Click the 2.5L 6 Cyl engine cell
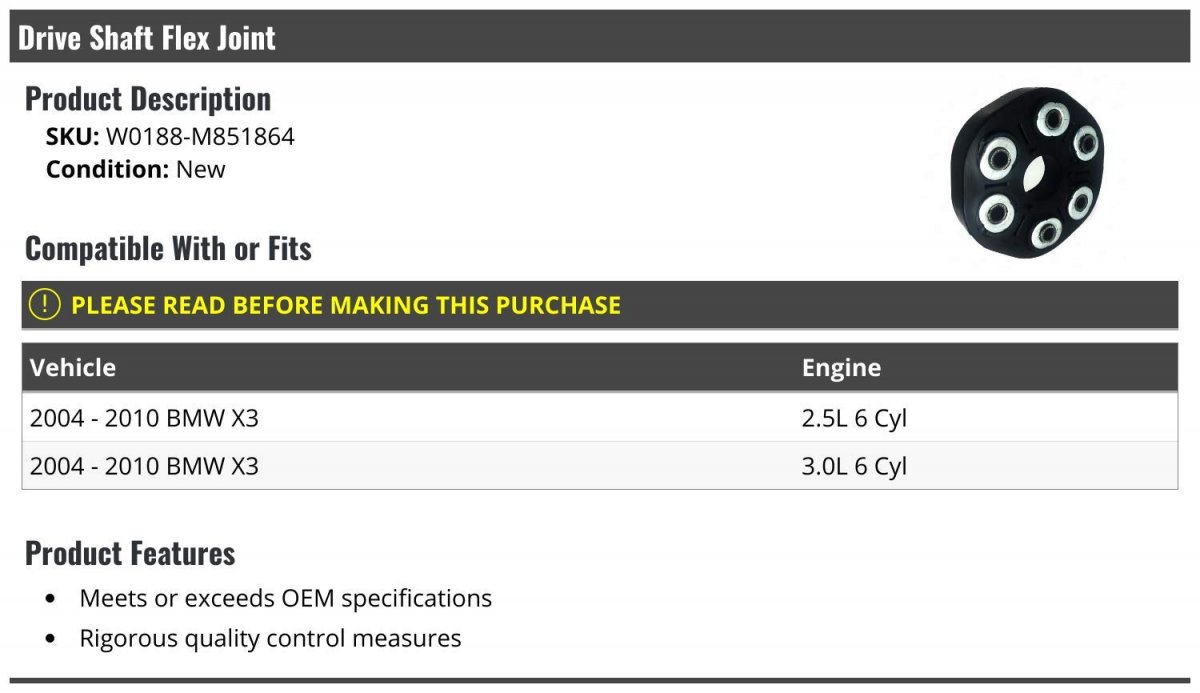The height and width of the screenshot is (693, 1200). tap(854, 418)
